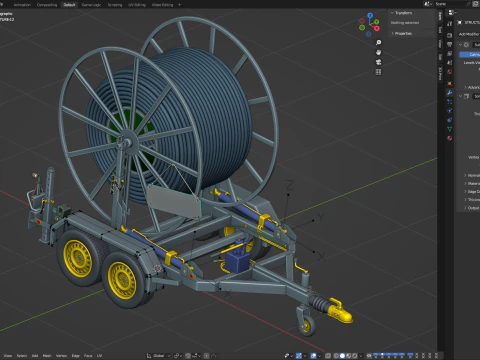Open the Output properties tab

[450, 44]
